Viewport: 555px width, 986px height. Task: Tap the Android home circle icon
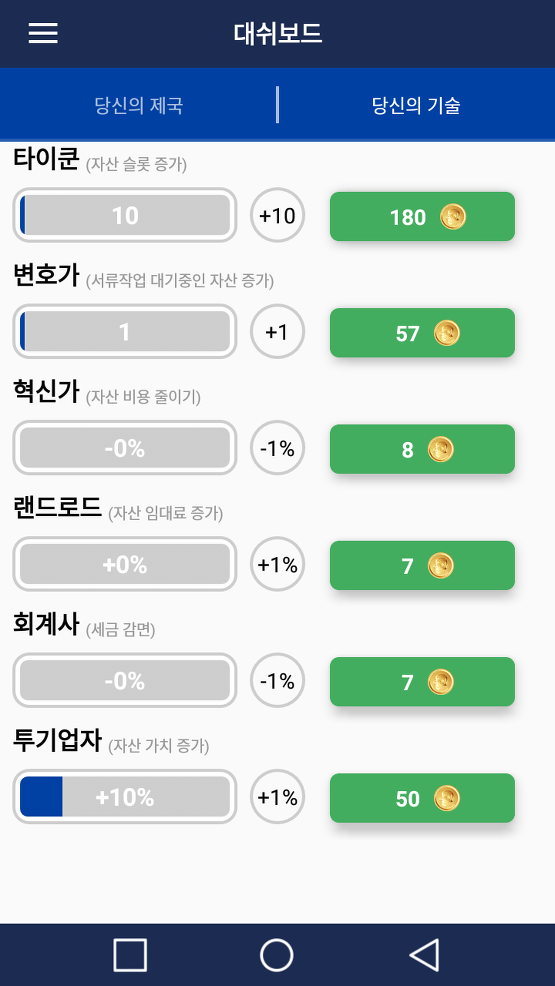(x=277, y=955)
